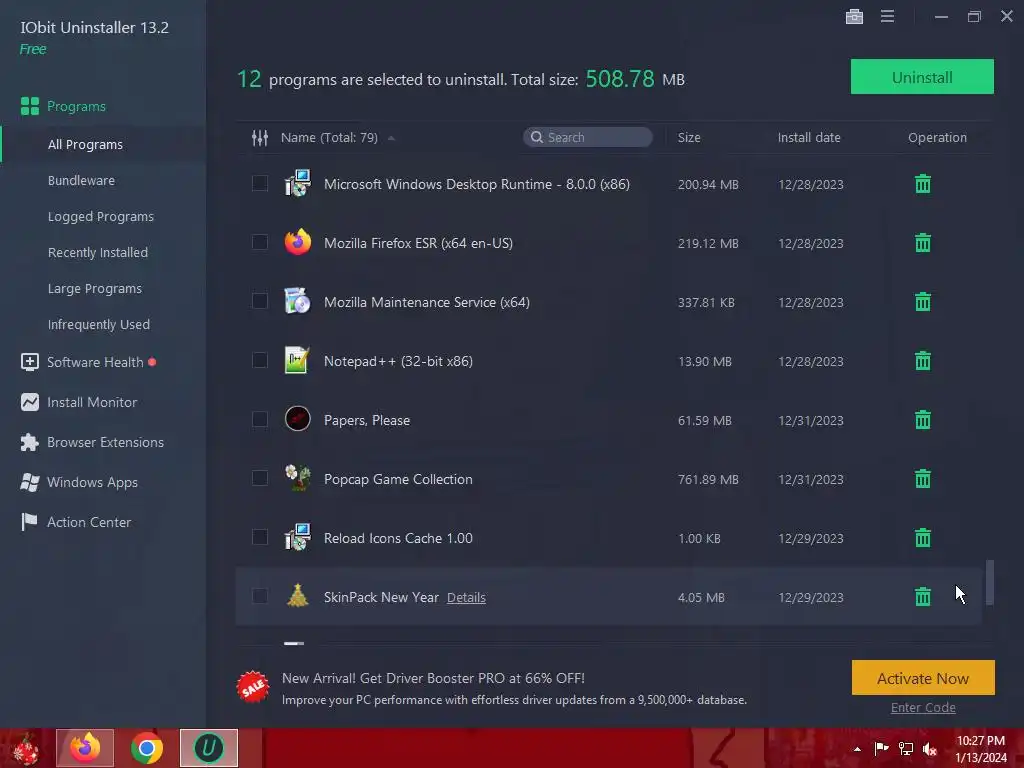The image size is (1024, 768).
Task: Click trash icon for Papers, Please
Action: [x=922, y=420]
